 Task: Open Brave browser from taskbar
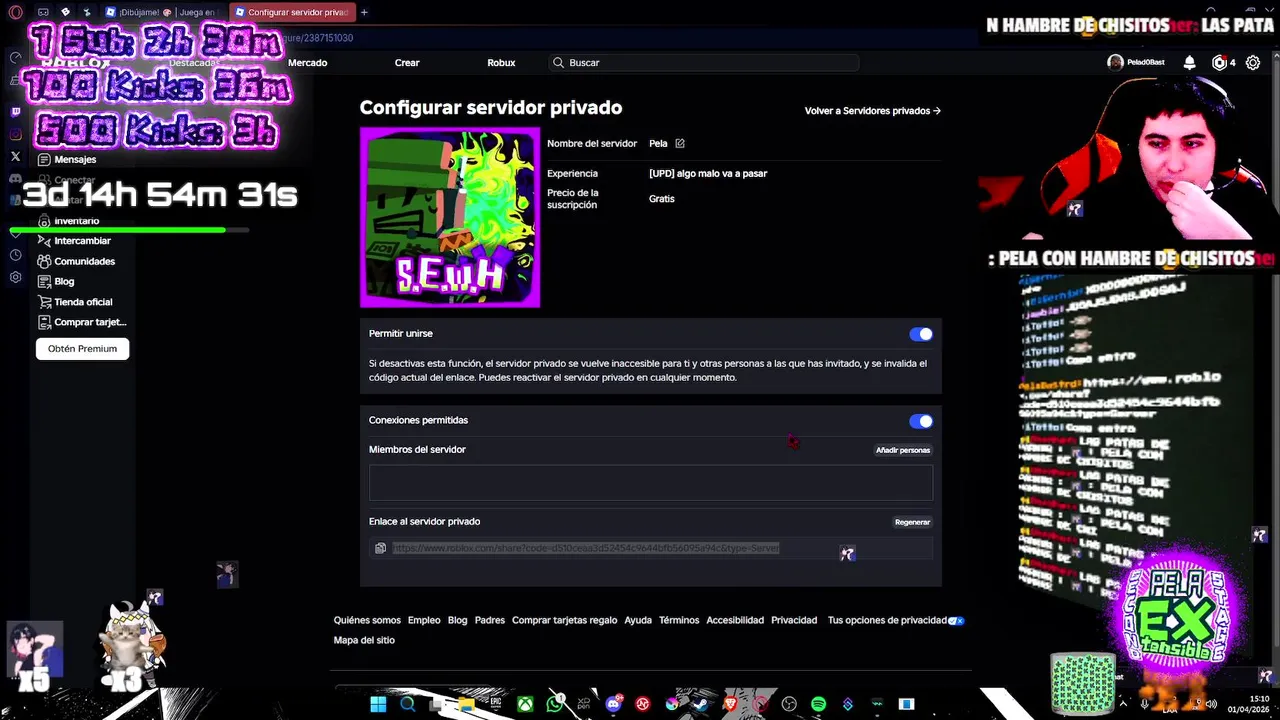[730, 704]
